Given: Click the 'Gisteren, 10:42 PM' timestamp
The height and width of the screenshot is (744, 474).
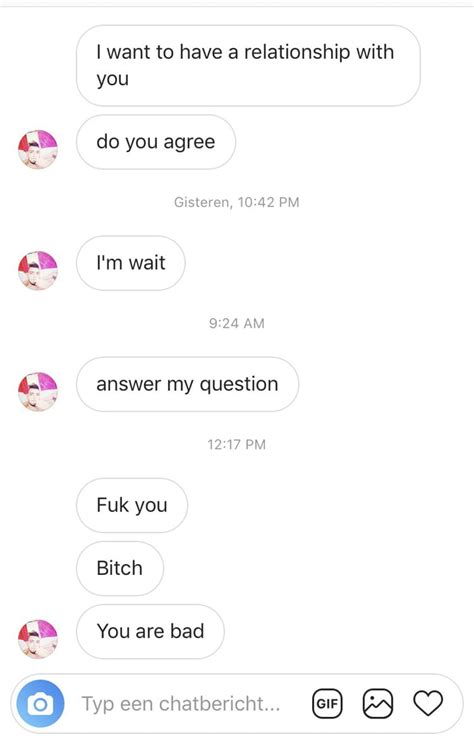Looking at the screenshot, I should pos(237,202).
